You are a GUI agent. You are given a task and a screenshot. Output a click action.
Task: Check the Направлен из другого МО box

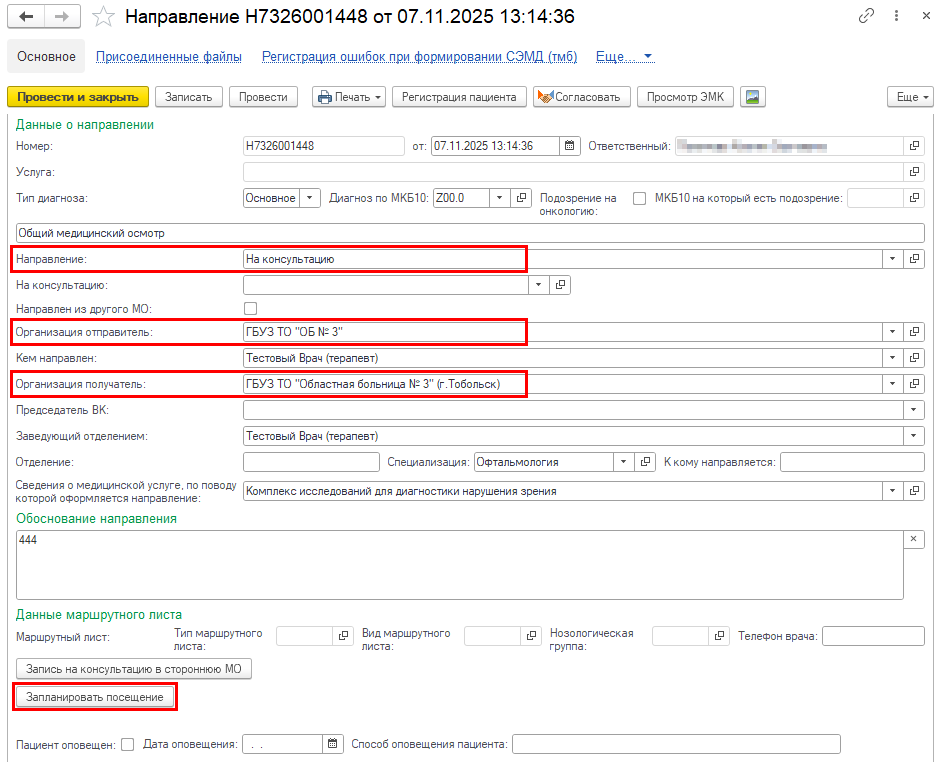[251, 309]
